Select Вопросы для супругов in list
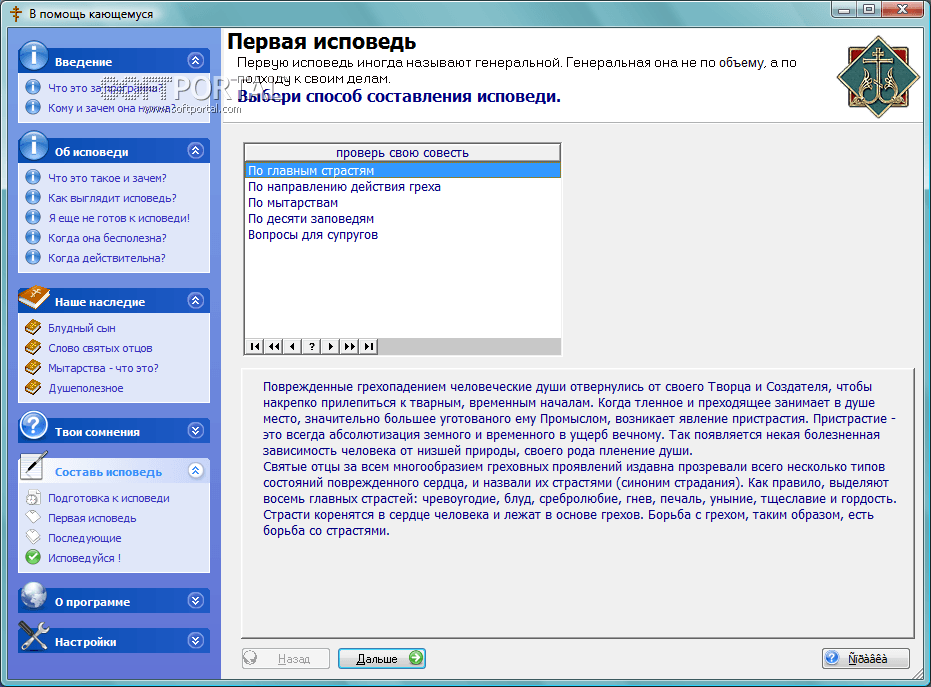Image resolution: width=931 pixels, height=687 pixels. [x=403, y=235]
